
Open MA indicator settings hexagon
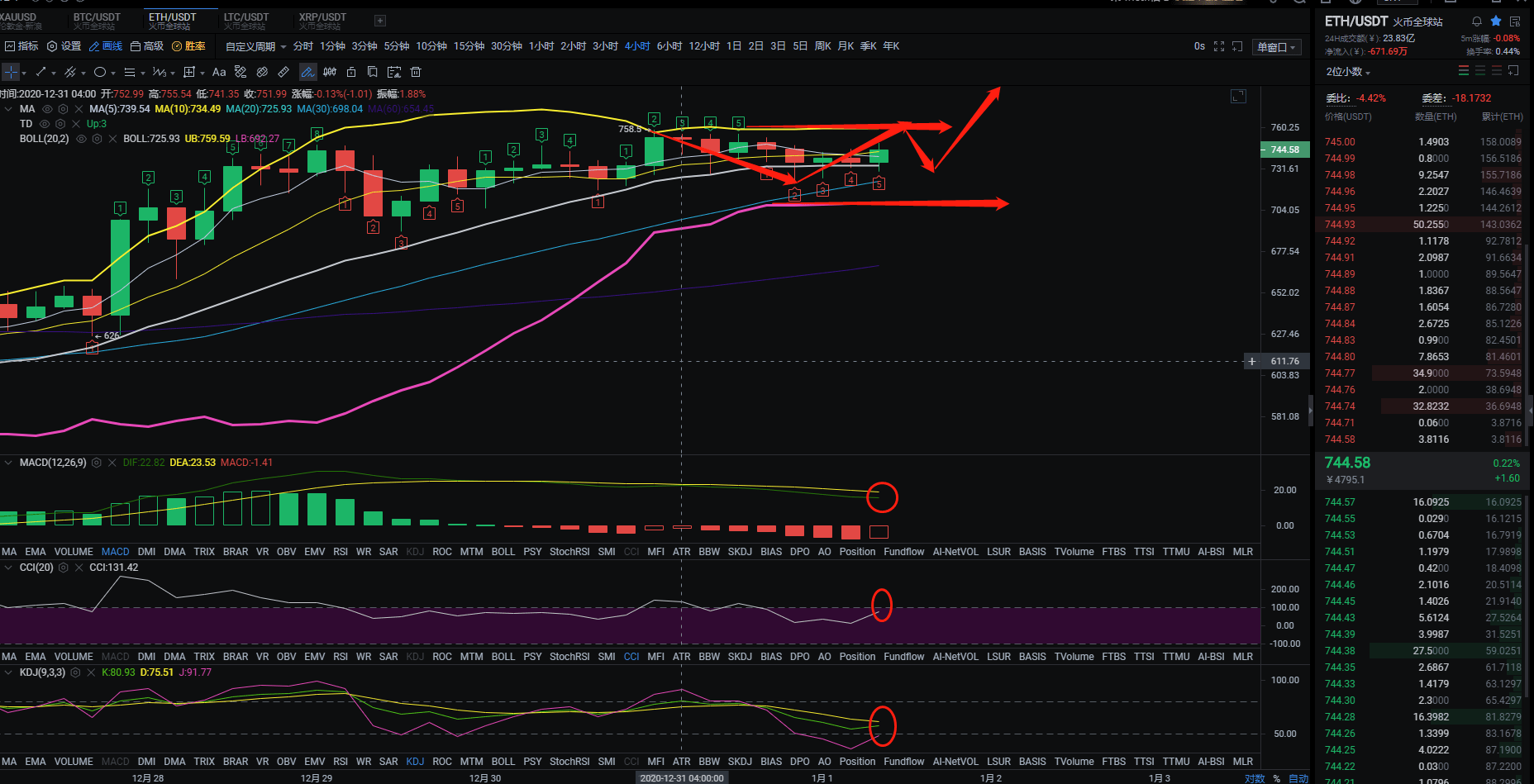(x=63, y=109)
